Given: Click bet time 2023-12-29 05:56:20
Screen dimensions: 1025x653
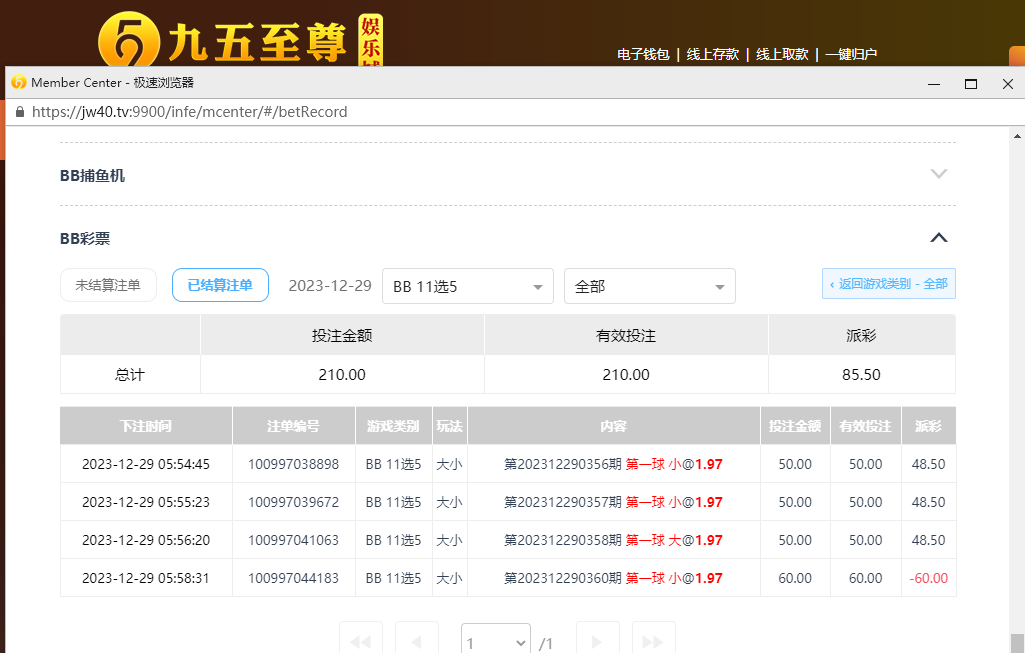Looking at the screenshot, I should click(x=146, y=540).
